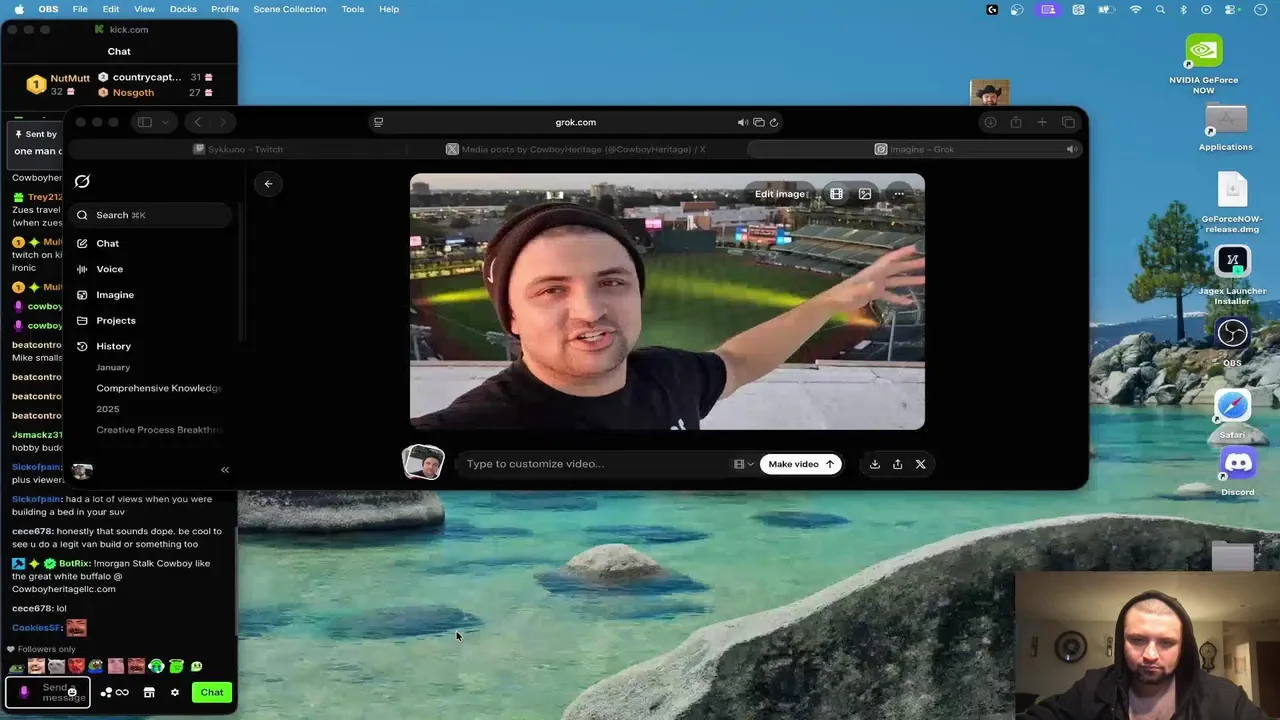This screenshot has height=720, width=1280.
Task: Open more options ellipsis on image
Action: pos(899,194)
